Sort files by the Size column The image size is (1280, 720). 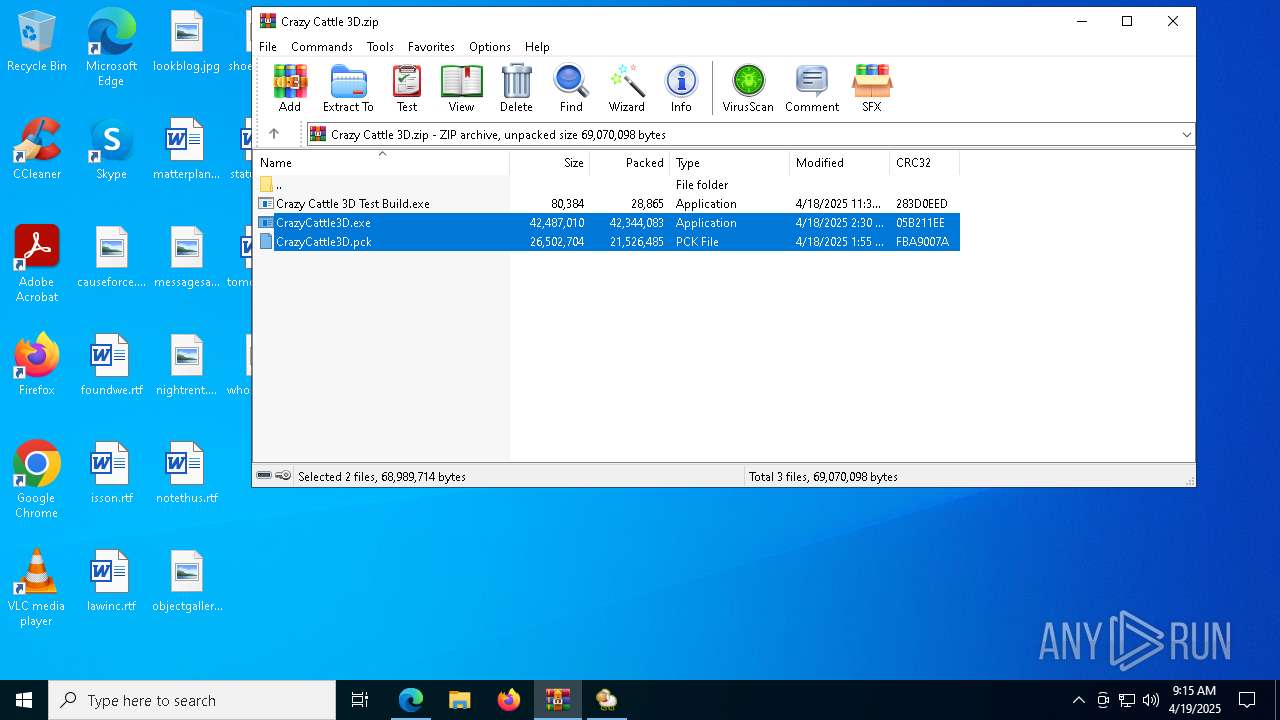(550, 163)
